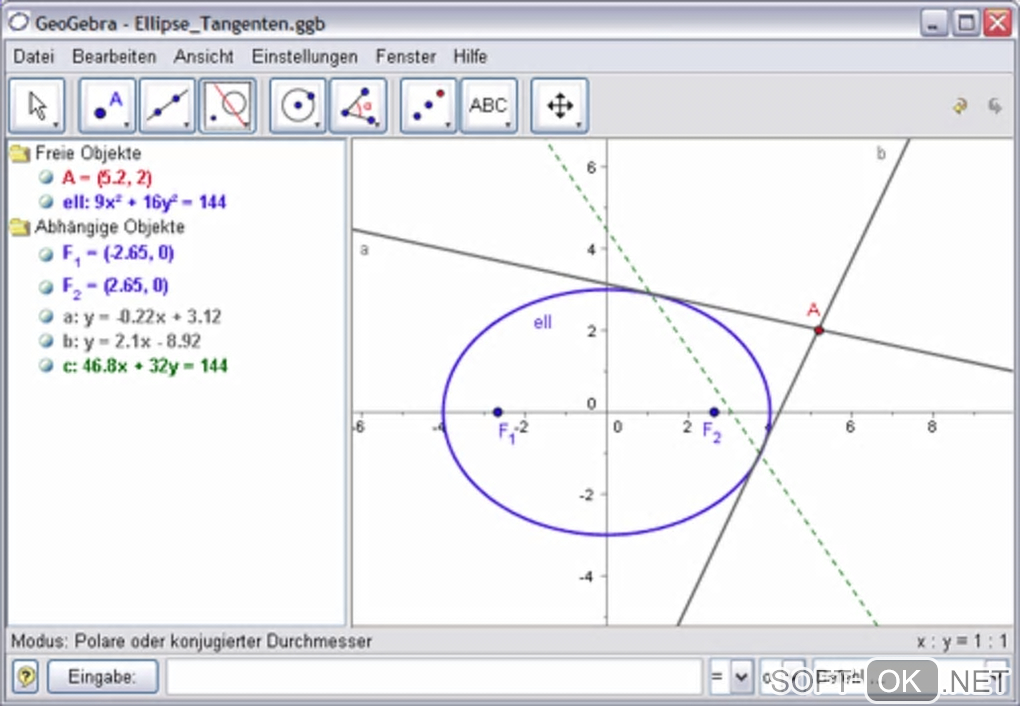Open the Bearbeiten menu
1020x706 pixels.
[114, 57]
